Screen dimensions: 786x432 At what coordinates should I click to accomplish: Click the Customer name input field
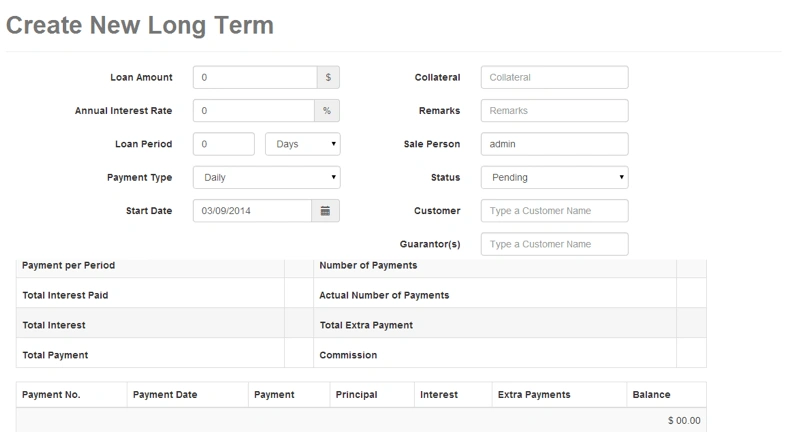(x=554, y=211)
